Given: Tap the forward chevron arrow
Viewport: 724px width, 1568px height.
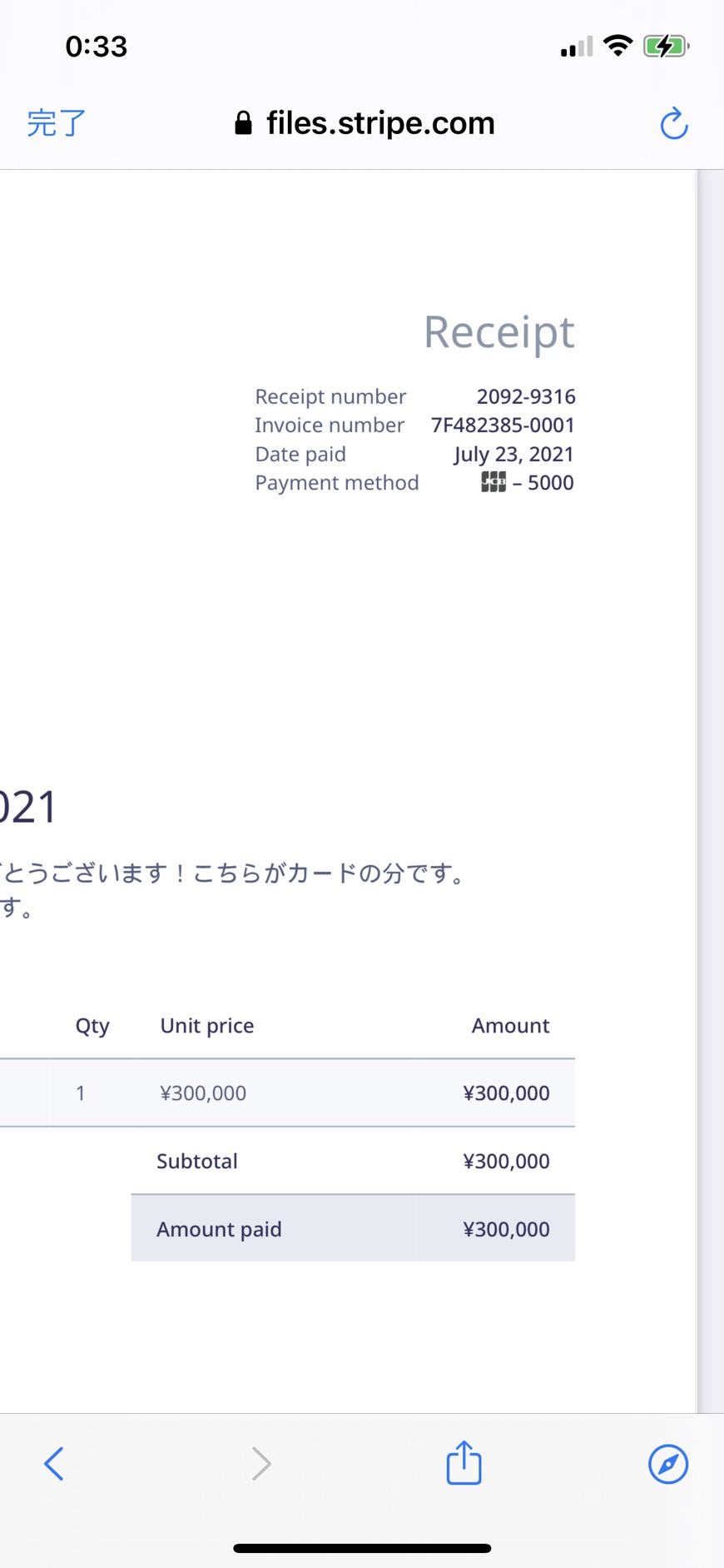Looking at the screenshot, I should click(261, 1463).
